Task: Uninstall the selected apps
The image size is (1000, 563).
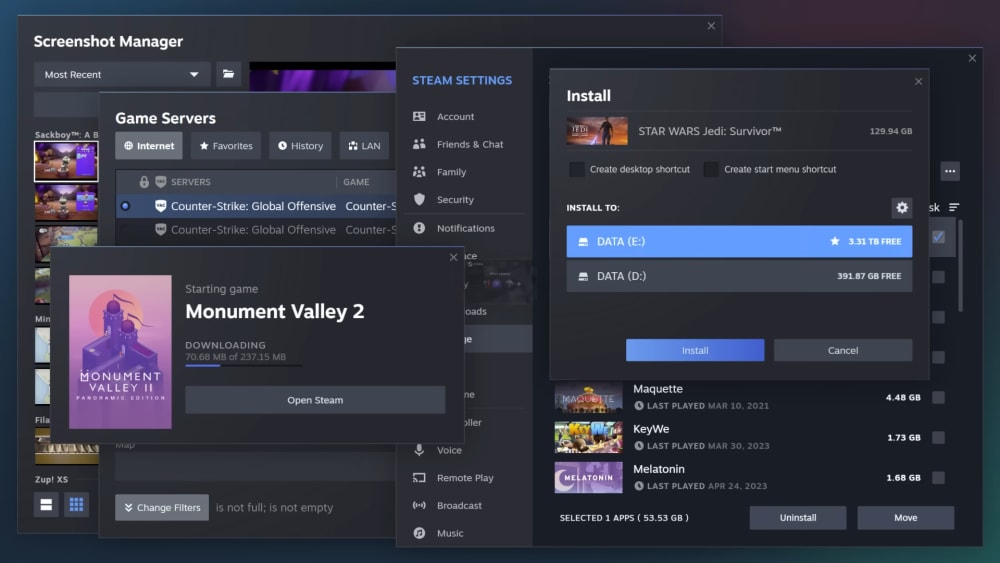Action: 798,518
